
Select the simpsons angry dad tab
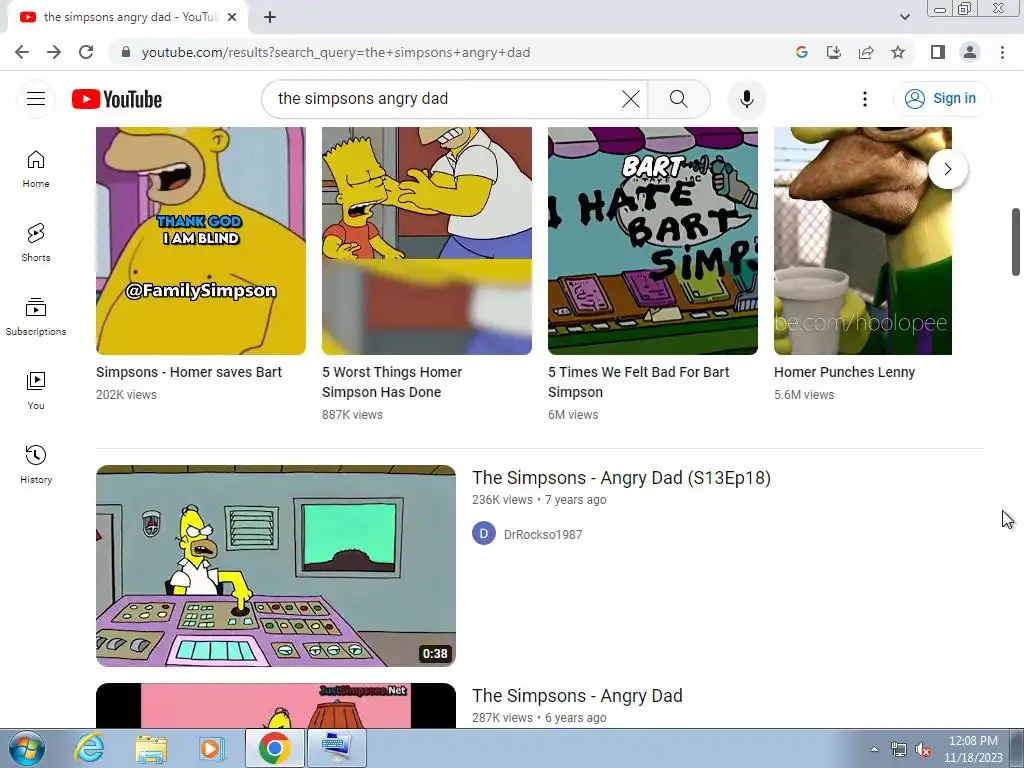click(128, 18)
